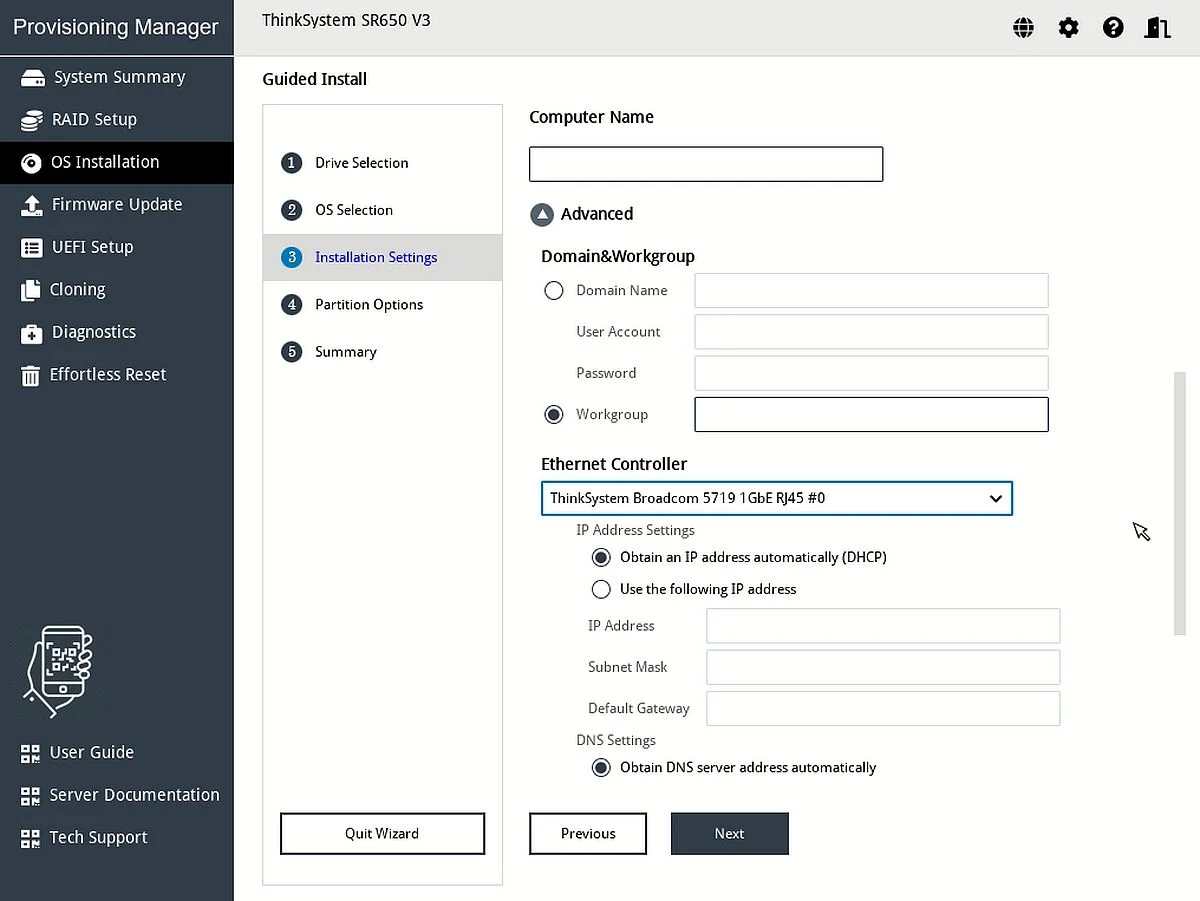Click the OS Installation disc icon

coord(31,163)
